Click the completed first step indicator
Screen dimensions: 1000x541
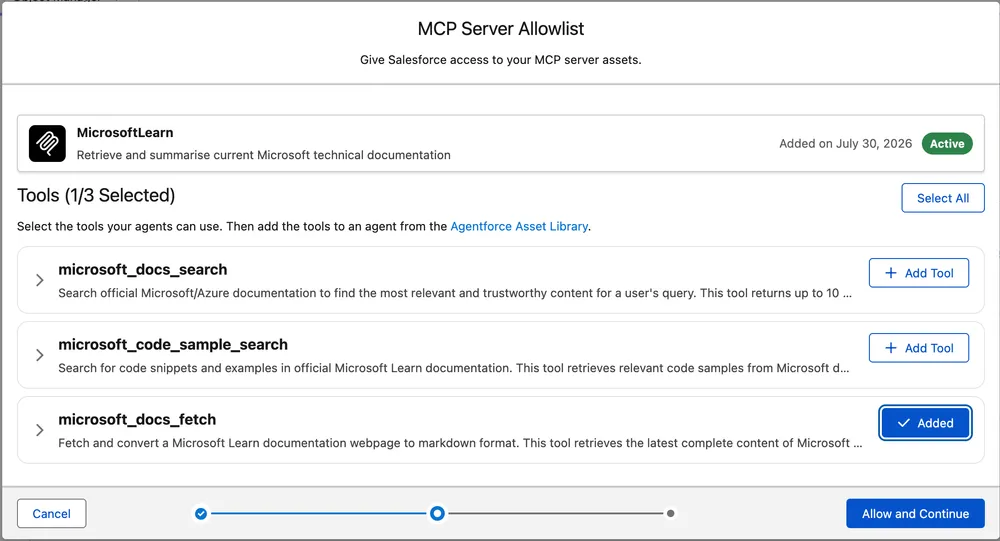pyautogui.click(x=201, y=514)
